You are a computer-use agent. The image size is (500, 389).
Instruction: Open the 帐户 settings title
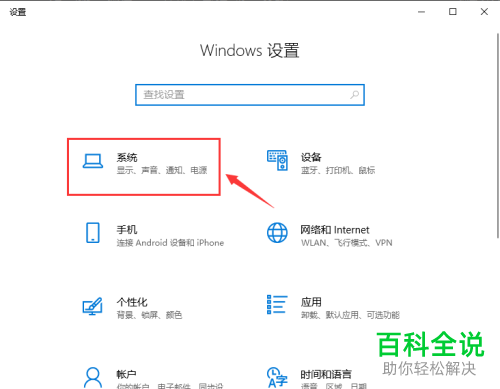pyautogui.click(x=126, y=374)
